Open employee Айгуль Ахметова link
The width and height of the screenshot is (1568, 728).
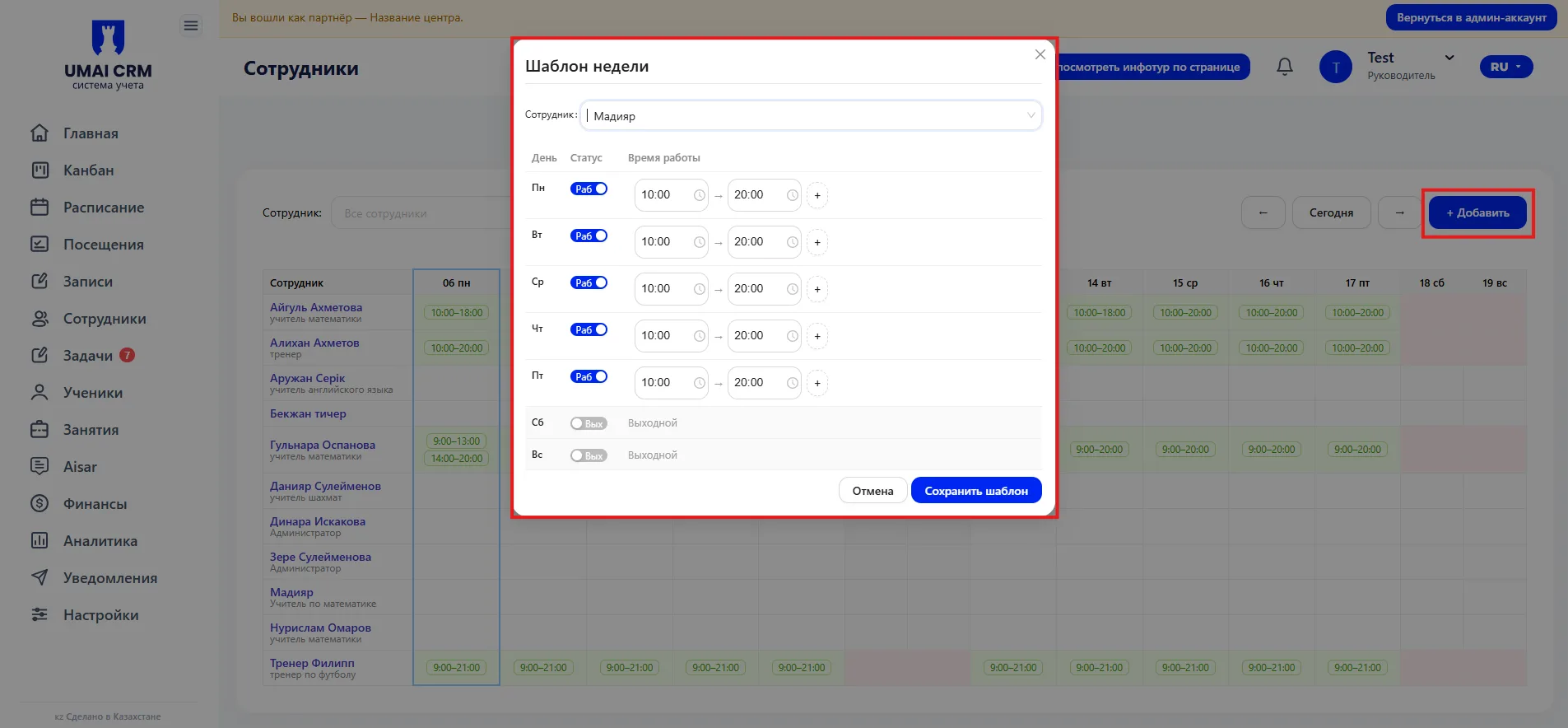coord(316,307)
